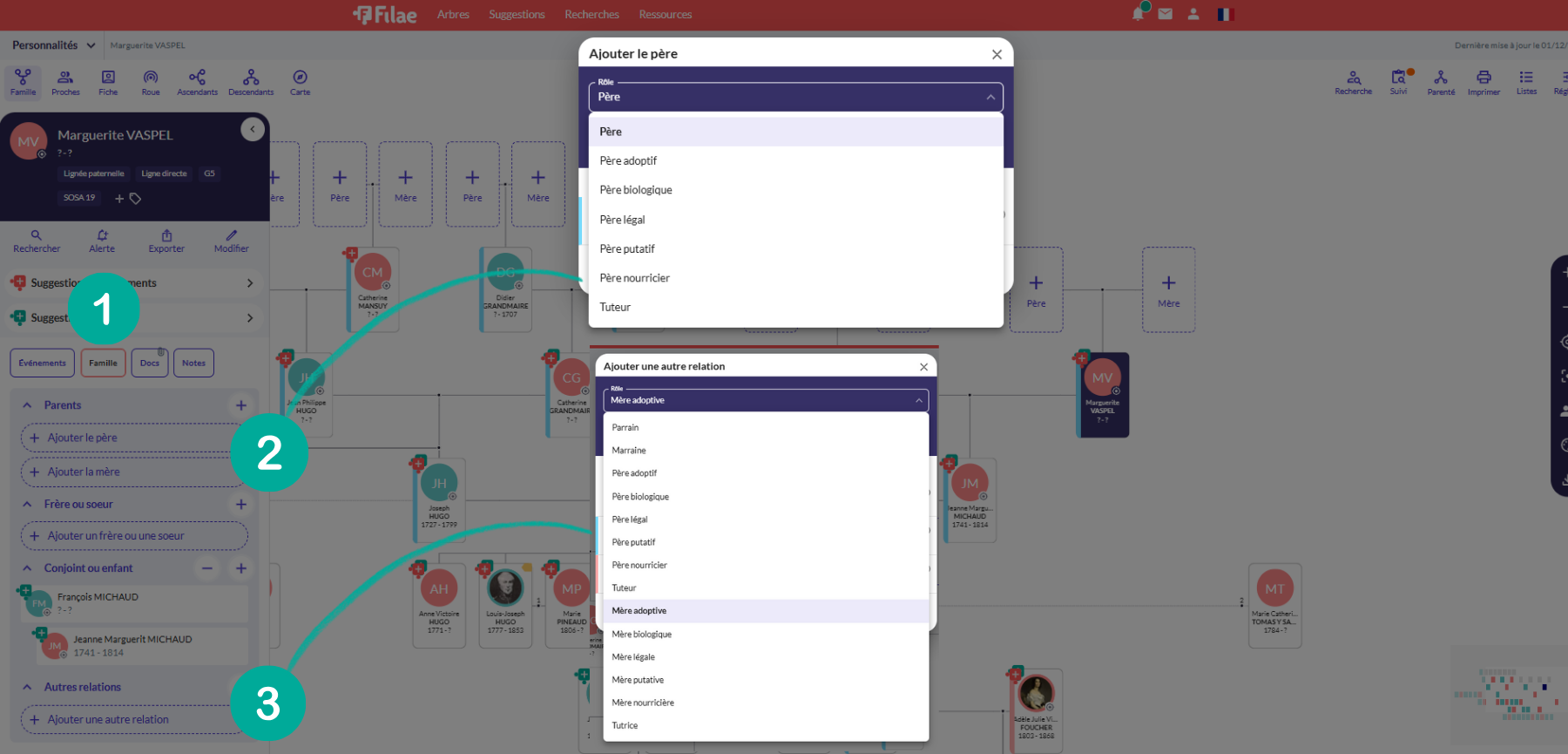Image resolution: width=1568 pixels, height=754 pixels.
Task: Click Ajouter la mère button
Action: point(84,472)
